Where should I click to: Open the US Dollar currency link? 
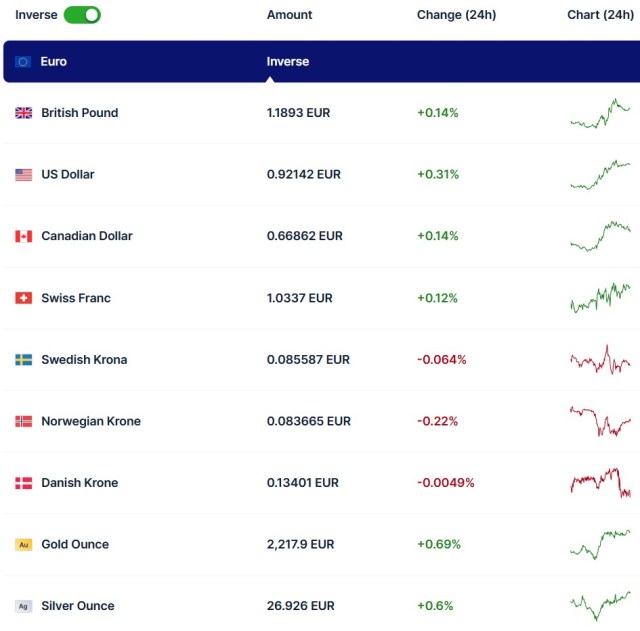click(x=68, y=175)
